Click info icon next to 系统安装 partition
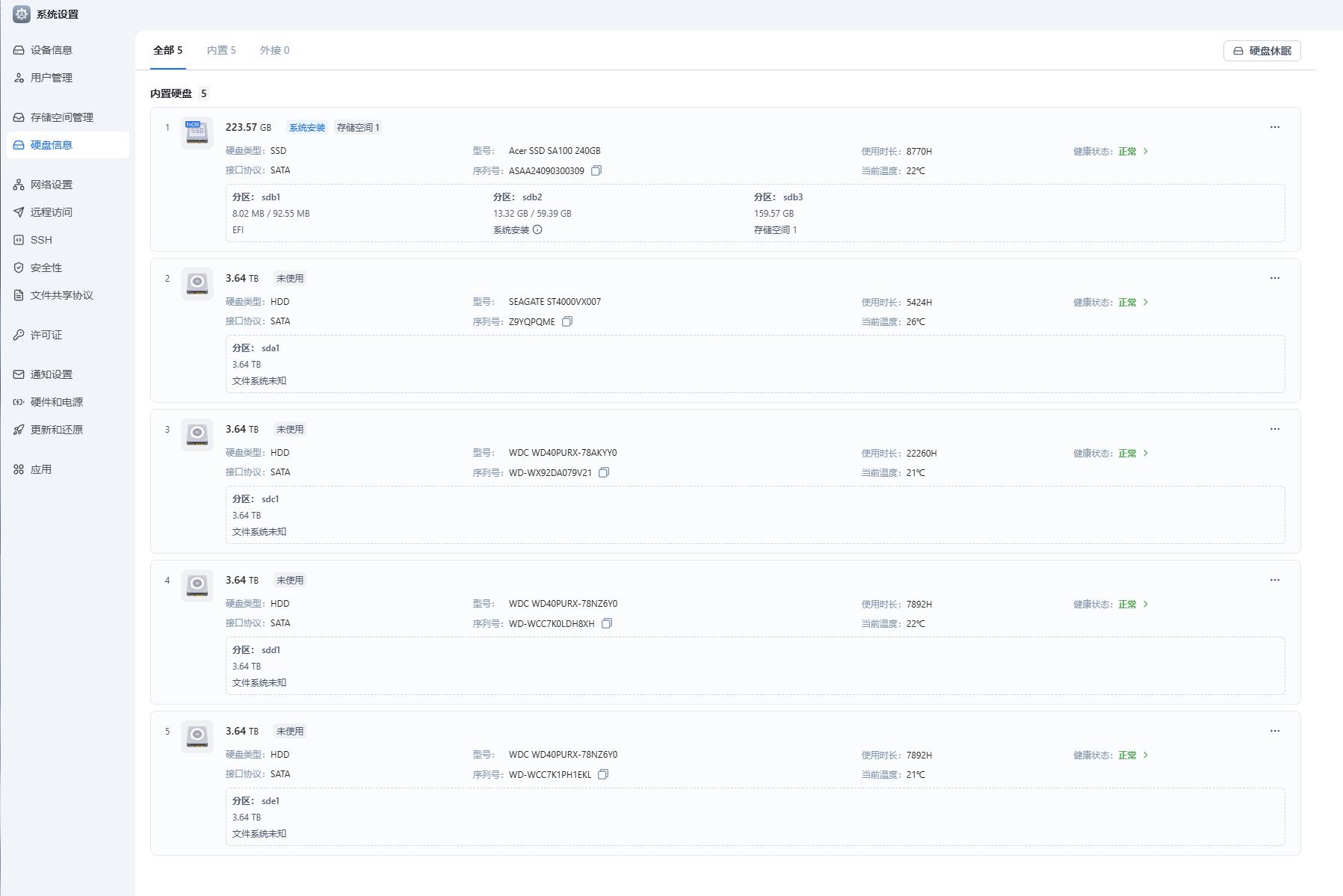1343x896 pixels. [537, 229]
